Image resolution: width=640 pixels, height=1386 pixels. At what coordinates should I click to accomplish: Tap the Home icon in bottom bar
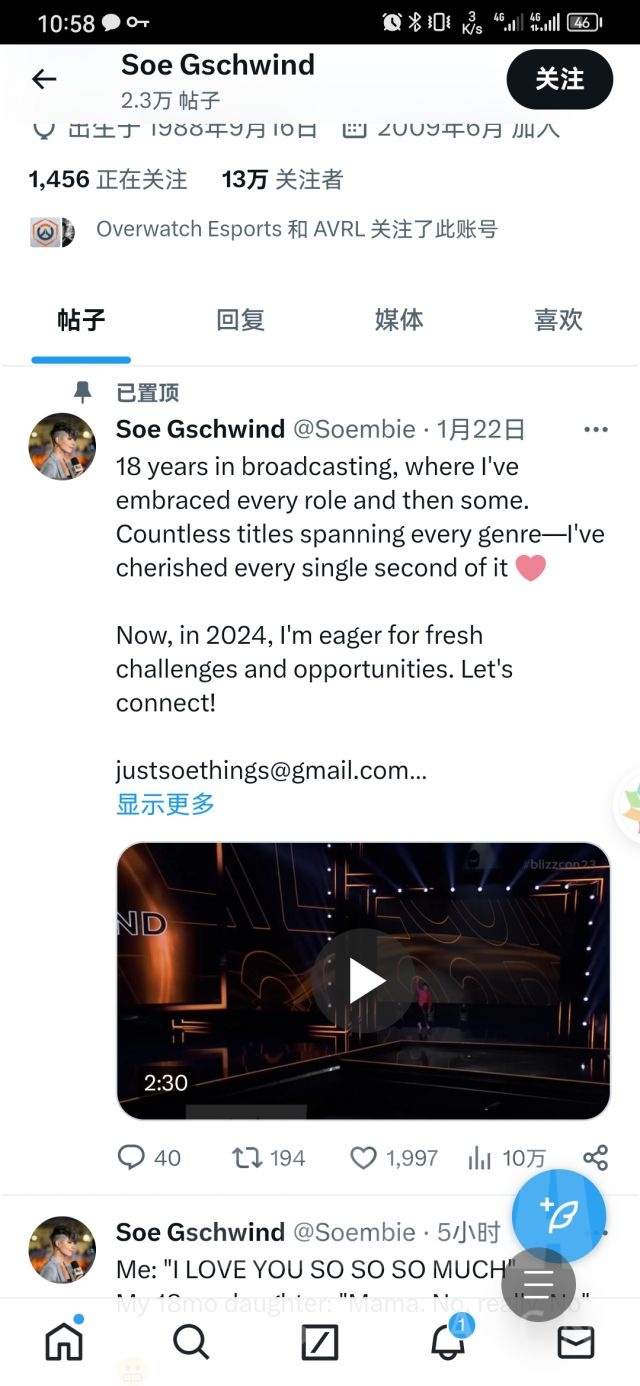coord(62,1344)
